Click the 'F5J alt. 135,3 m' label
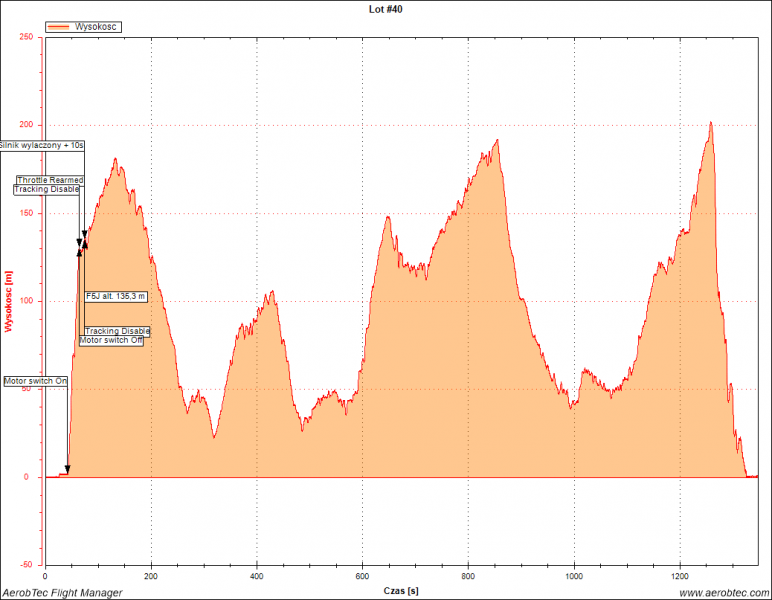 point(116,296)
